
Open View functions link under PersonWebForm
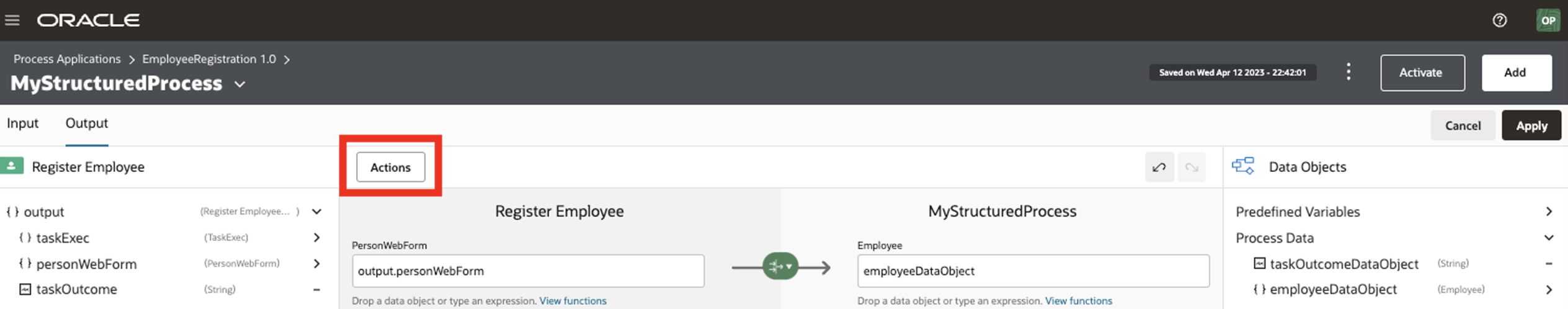(x=572, y=301)
